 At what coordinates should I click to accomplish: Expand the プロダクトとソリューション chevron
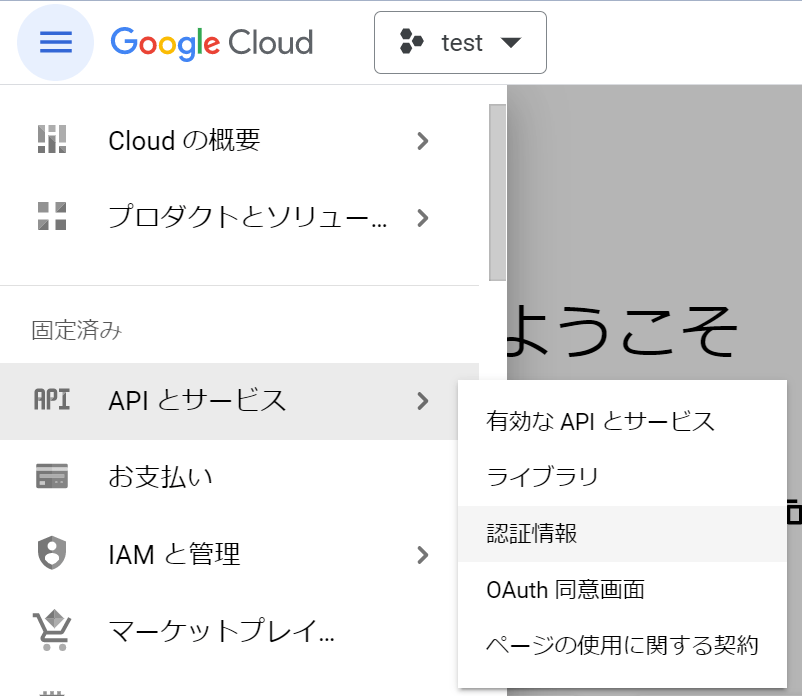pos(422,218)
